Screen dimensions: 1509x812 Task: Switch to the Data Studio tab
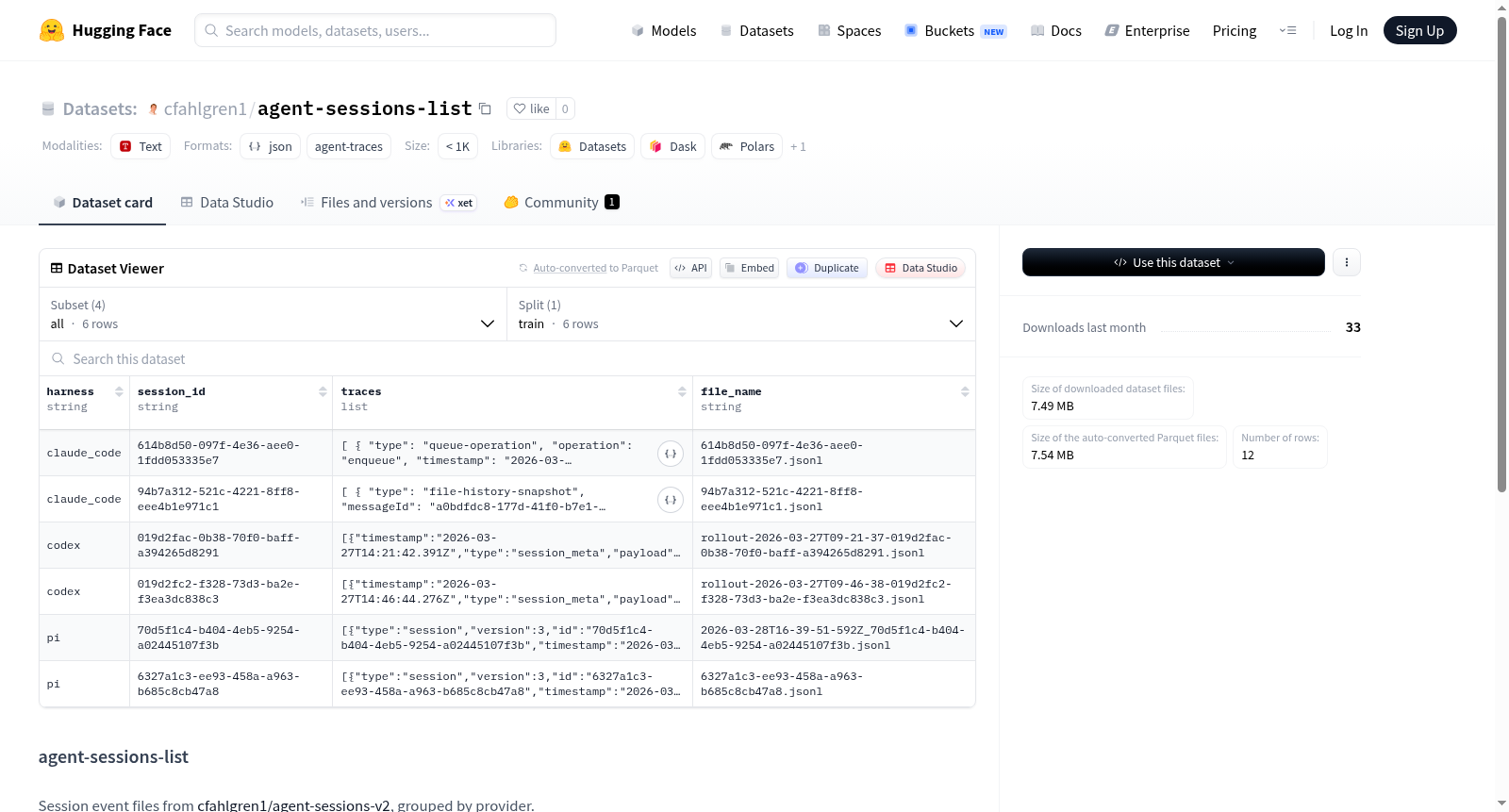(227, 202)
